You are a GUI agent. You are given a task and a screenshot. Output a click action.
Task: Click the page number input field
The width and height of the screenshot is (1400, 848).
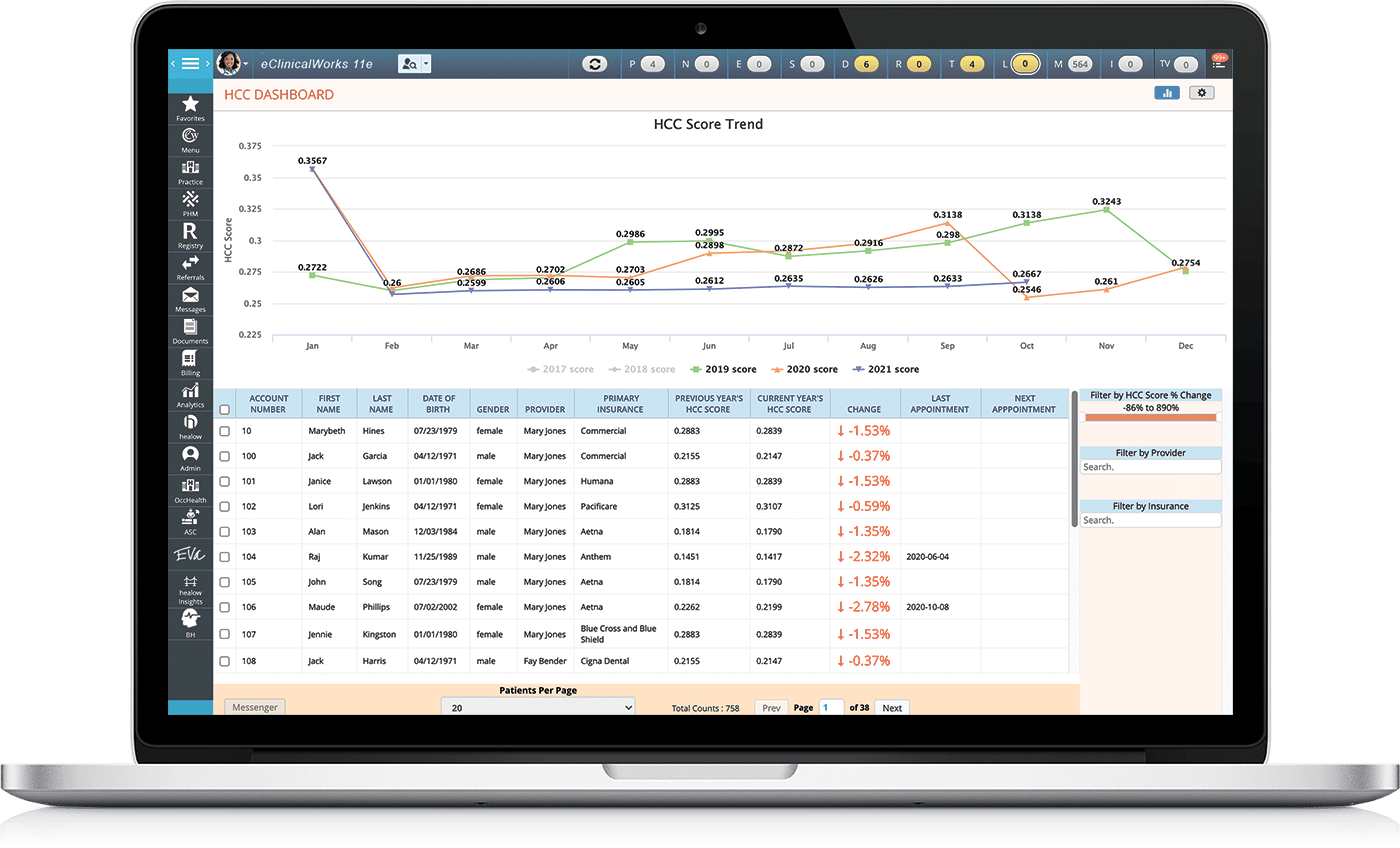(x=832, y=707)
